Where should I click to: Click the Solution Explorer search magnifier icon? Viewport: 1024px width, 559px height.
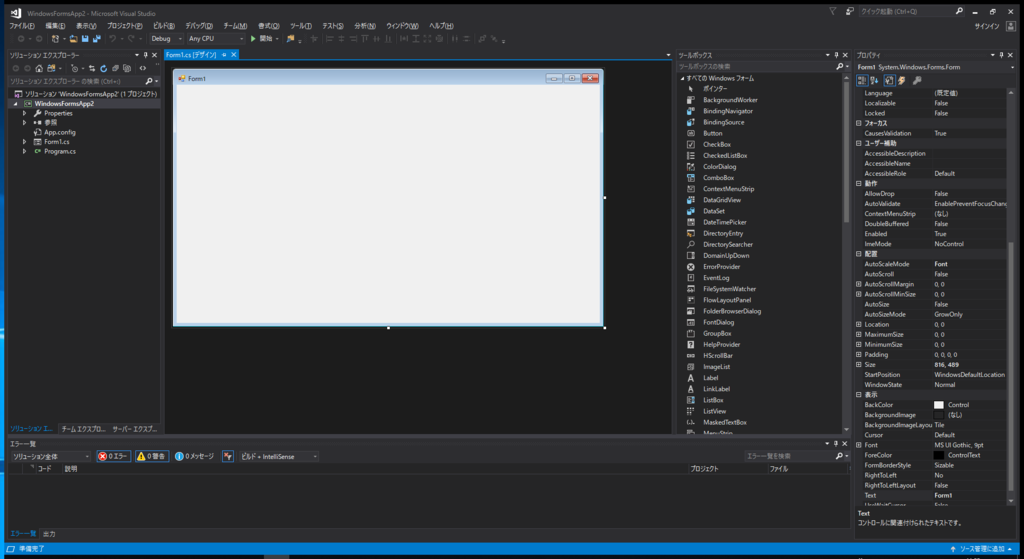(149, 82)
